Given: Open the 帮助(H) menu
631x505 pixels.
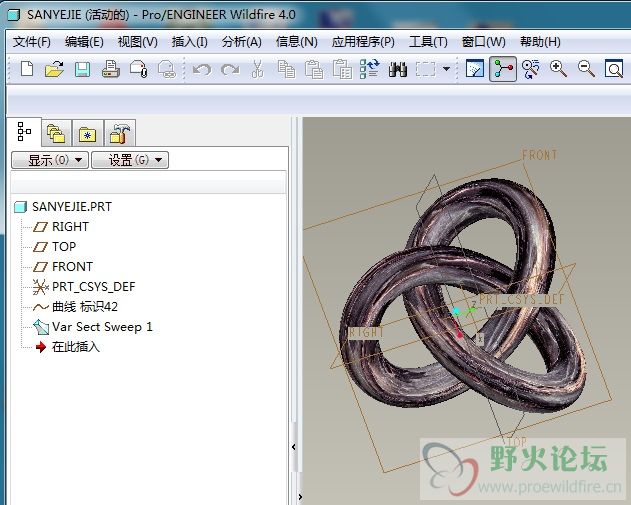Looking at the screenshot, I should coord(540,42).
